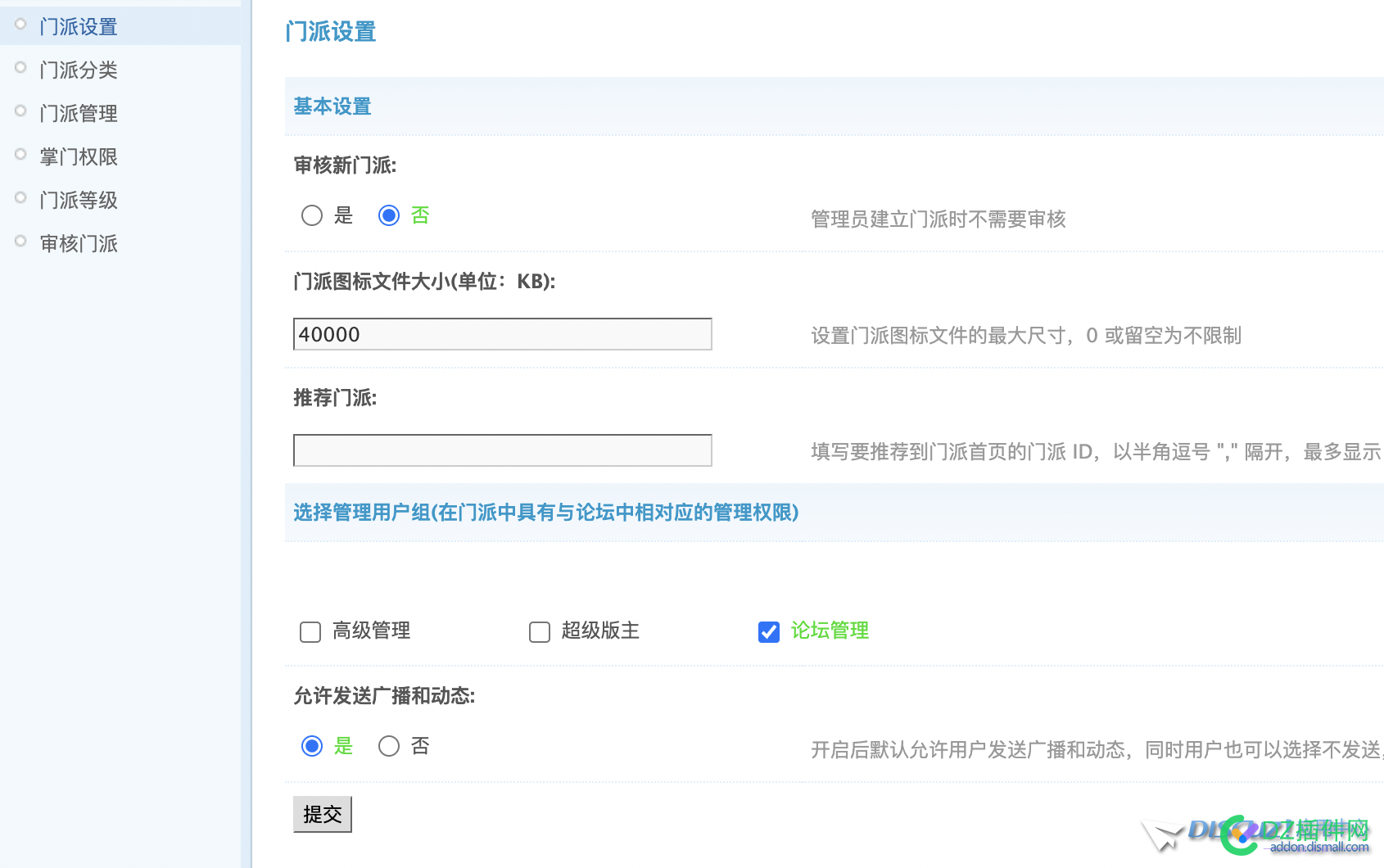Click the 门派设置 page title
1384x868 pixels.
[331, 32]
